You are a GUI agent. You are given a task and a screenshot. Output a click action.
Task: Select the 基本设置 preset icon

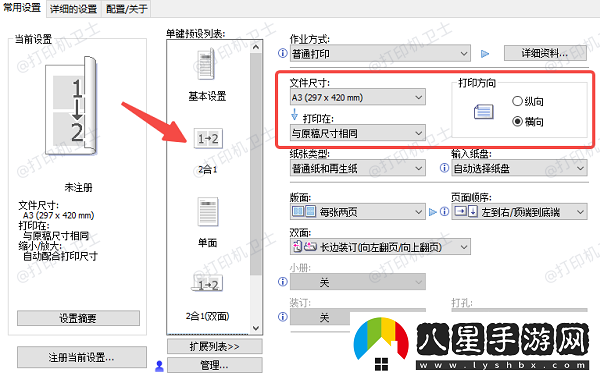click(207, 64)
